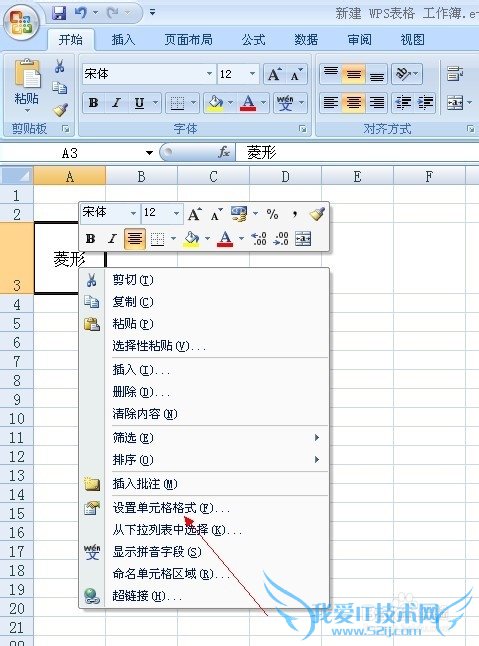Switch to the 视图 ribbon tab

click(x=412, y=40)
